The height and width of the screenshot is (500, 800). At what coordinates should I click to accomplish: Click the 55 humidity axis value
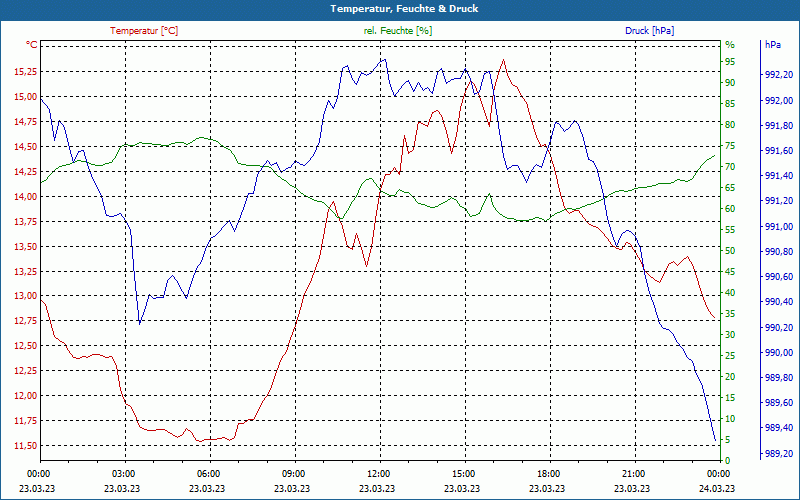(730, 230)
